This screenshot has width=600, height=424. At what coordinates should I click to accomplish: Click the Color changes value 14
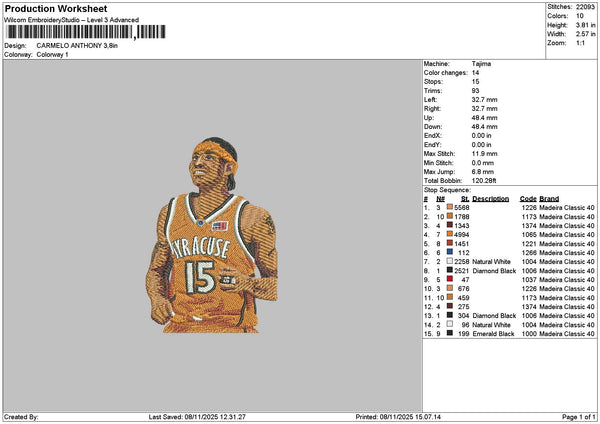[x=476, y=73]
